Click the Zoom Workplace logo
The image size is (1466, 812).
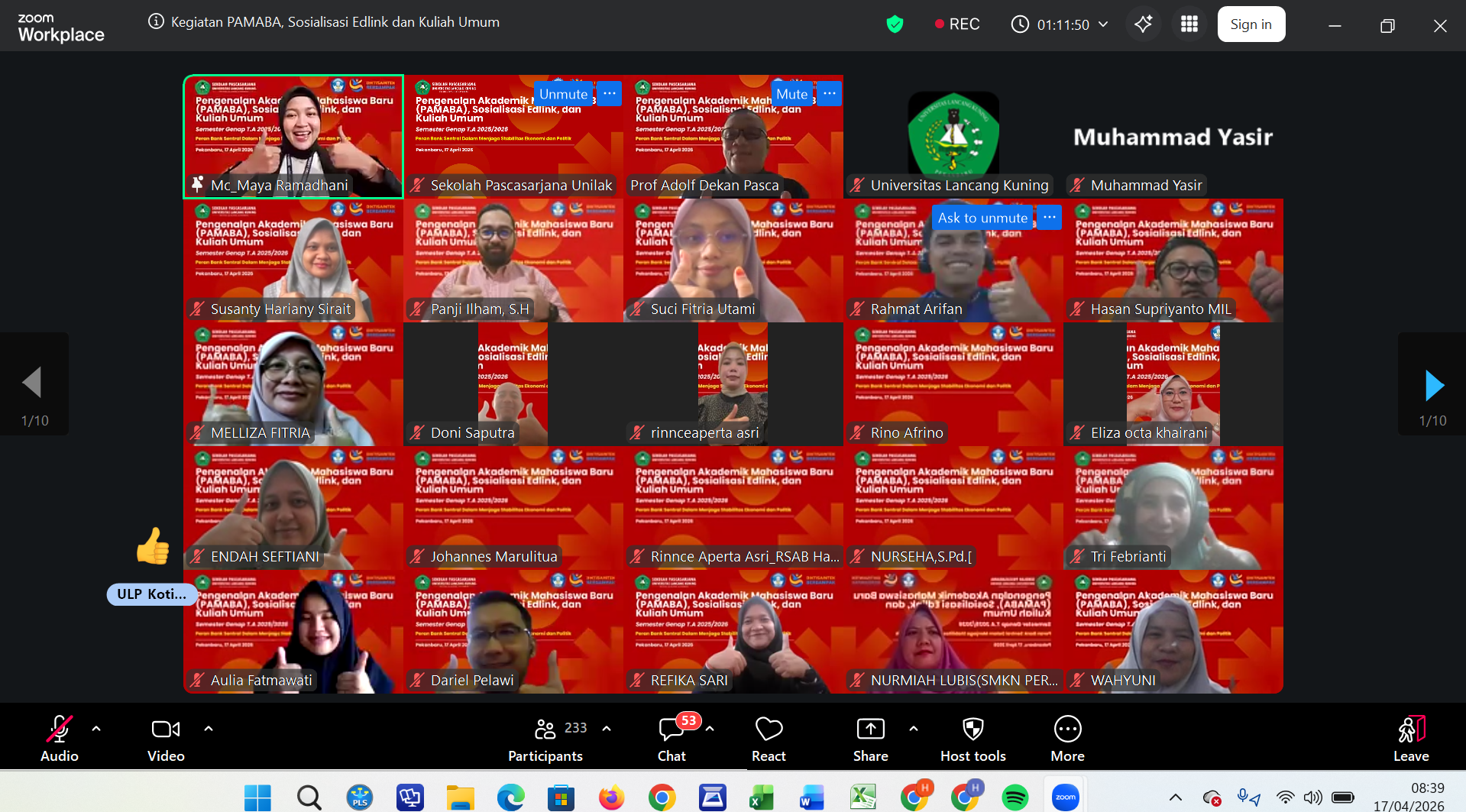61,27
